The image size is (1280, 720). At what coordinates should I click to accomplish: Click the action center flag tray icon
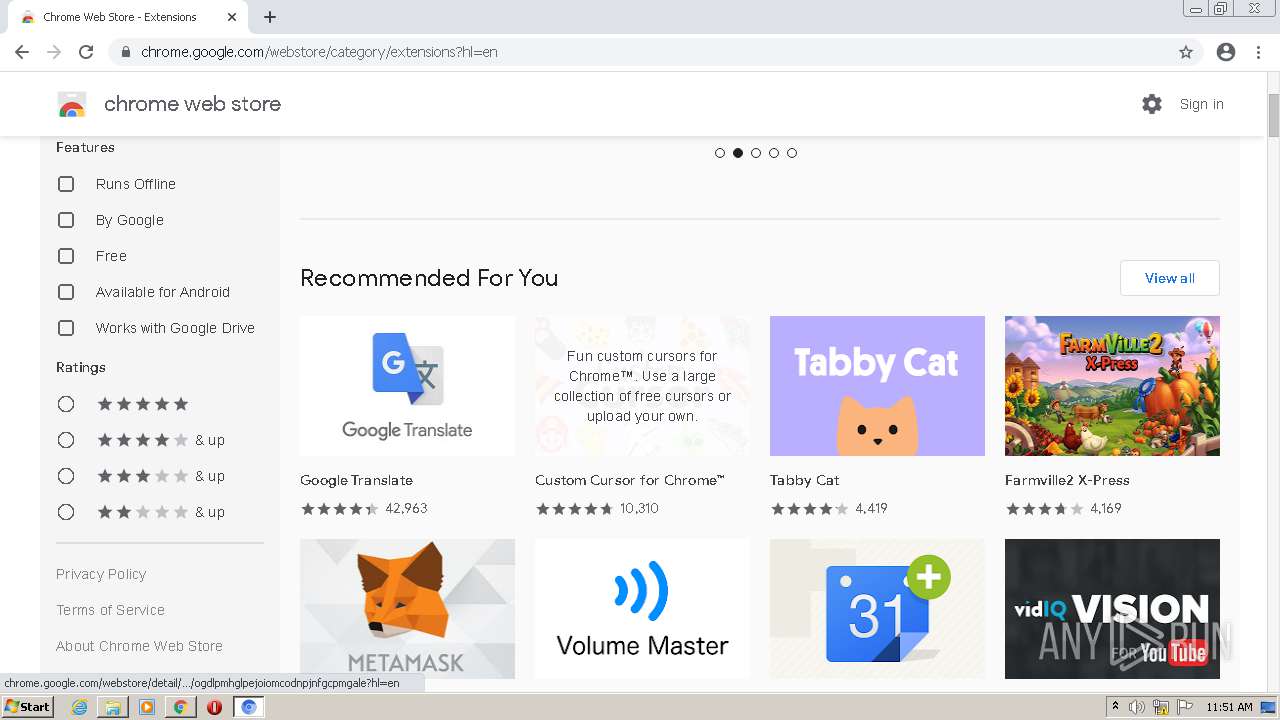[1183, 707]
